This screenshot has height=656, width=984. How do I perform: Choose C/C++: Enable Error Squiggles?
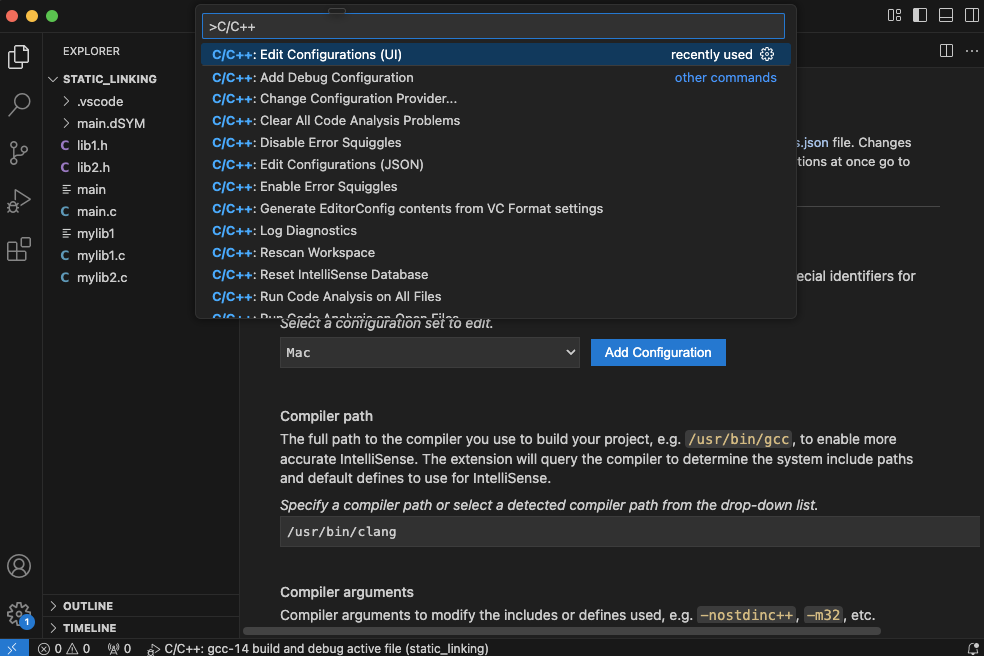(x=495, y=186)
